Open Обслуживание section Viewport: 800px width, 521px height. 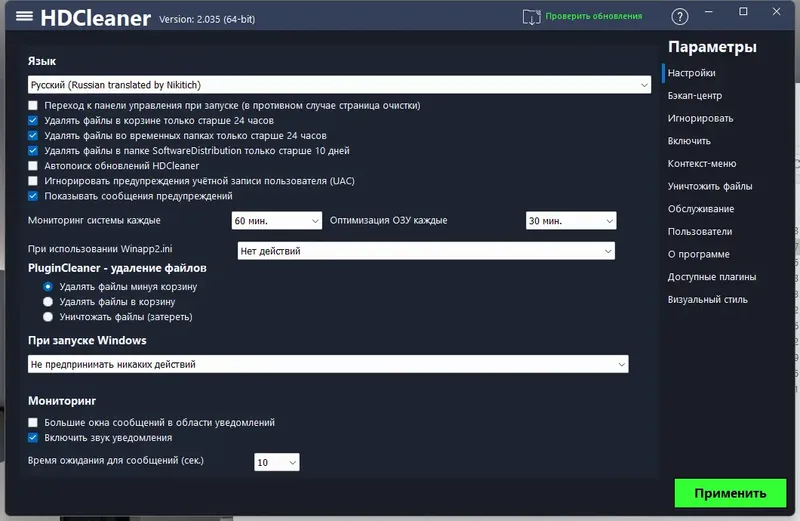701,209
